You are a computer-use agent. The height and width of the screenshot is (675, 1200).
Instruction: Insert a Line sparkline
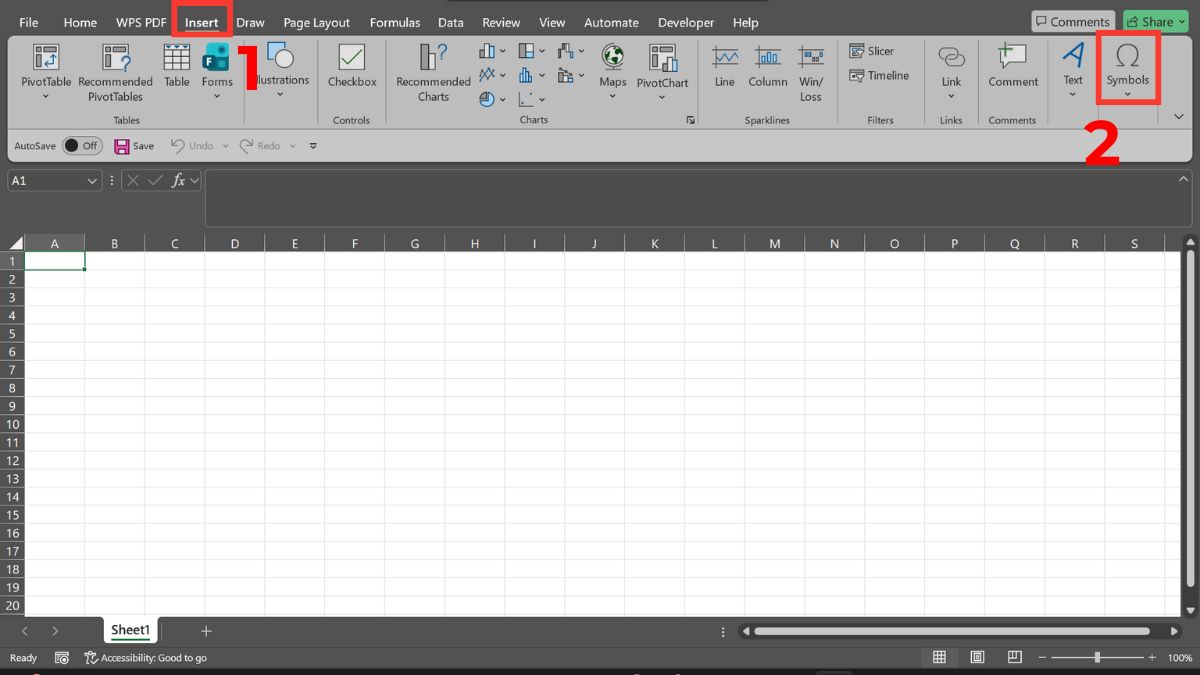click(x=724, y=70)
